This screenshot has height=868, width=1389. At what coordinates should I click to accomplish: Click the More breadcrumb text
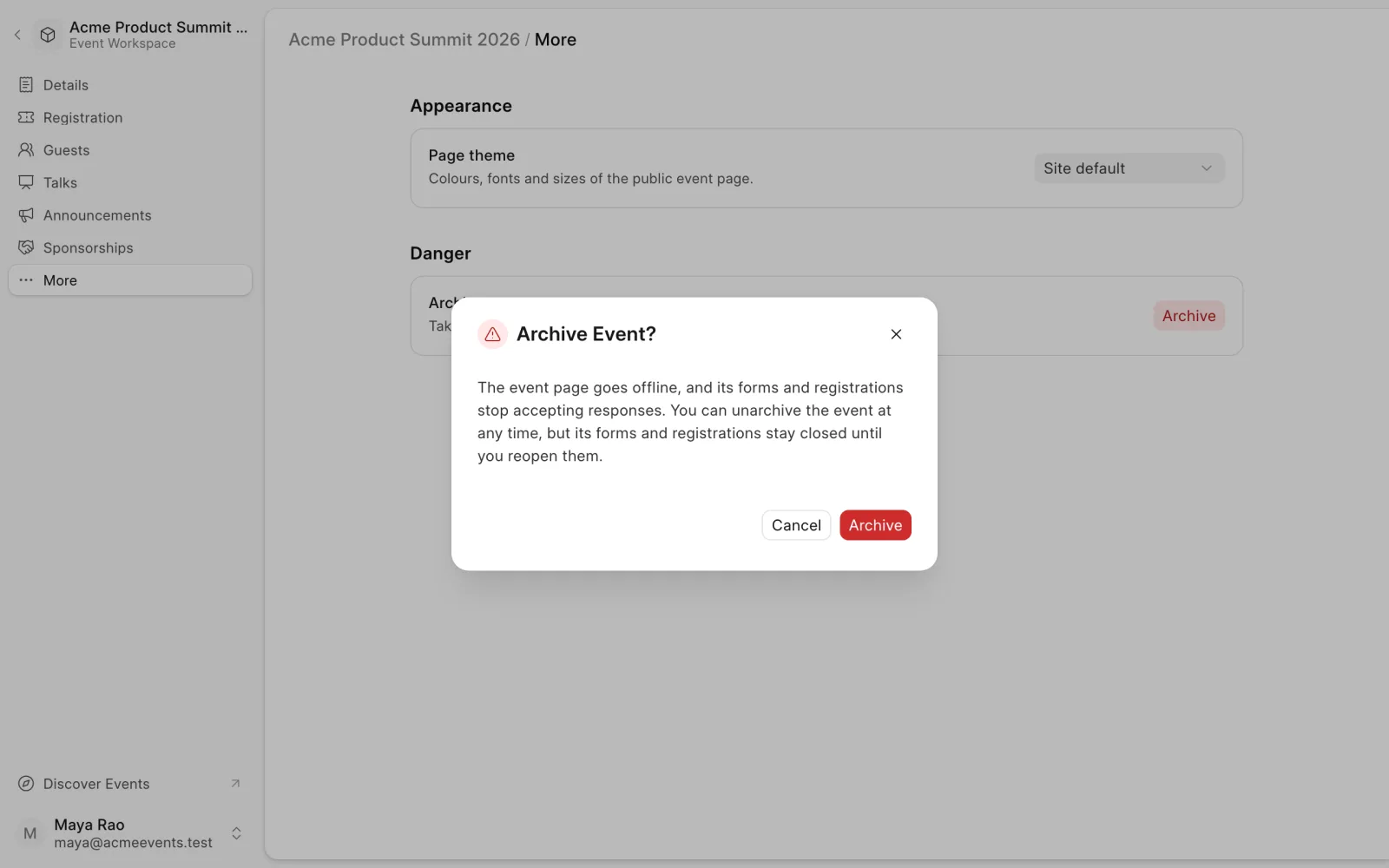pyautogui.click(x=556, y=40)
